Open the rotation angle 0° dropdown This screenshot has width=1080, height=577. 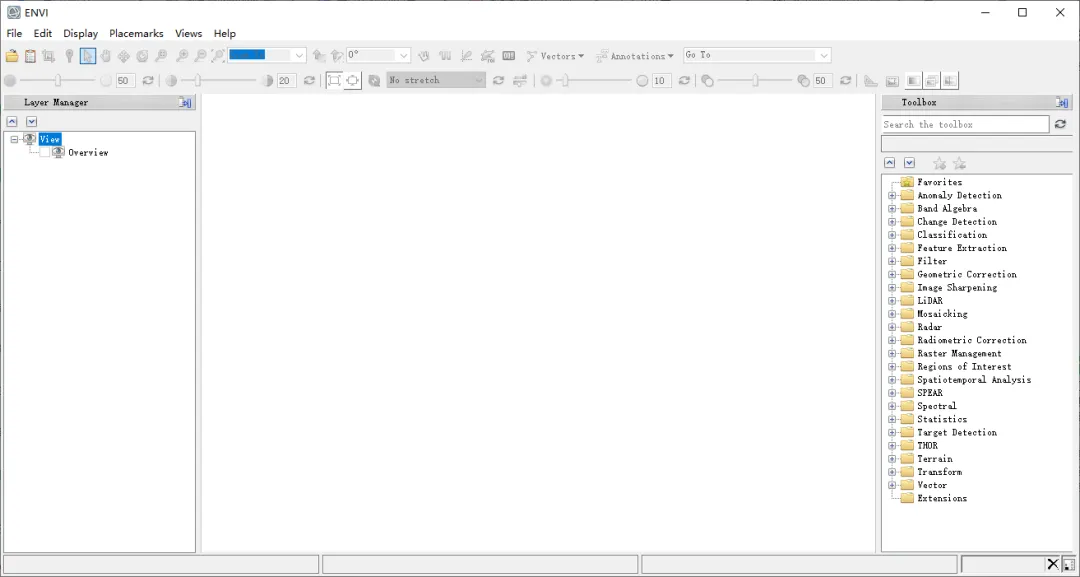pyautogui.click(x=404, y=55)
